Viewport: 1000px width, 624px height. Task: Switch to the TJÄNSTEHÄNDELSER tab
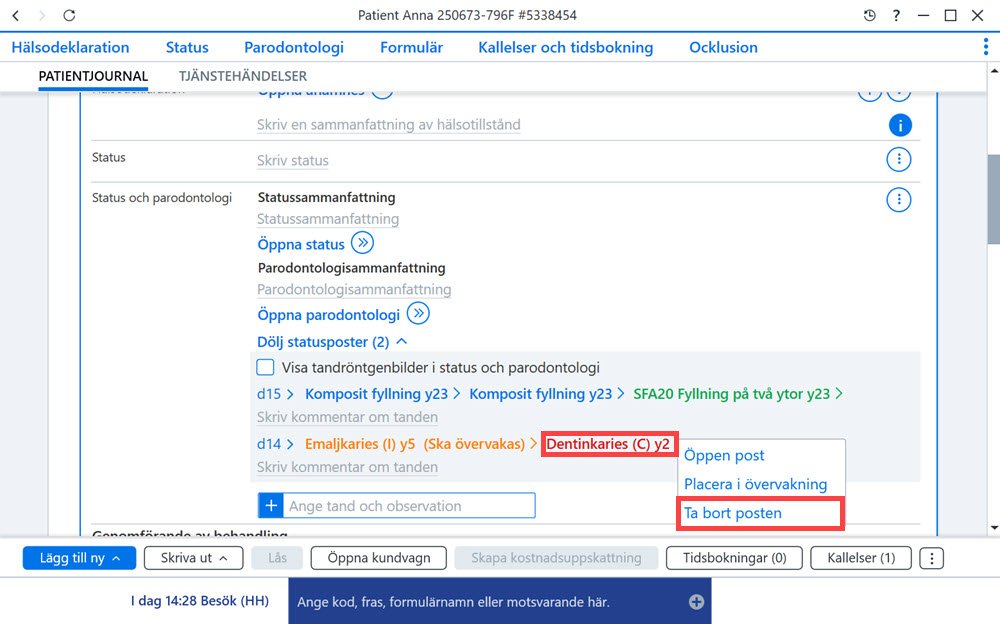pos(242,76)
